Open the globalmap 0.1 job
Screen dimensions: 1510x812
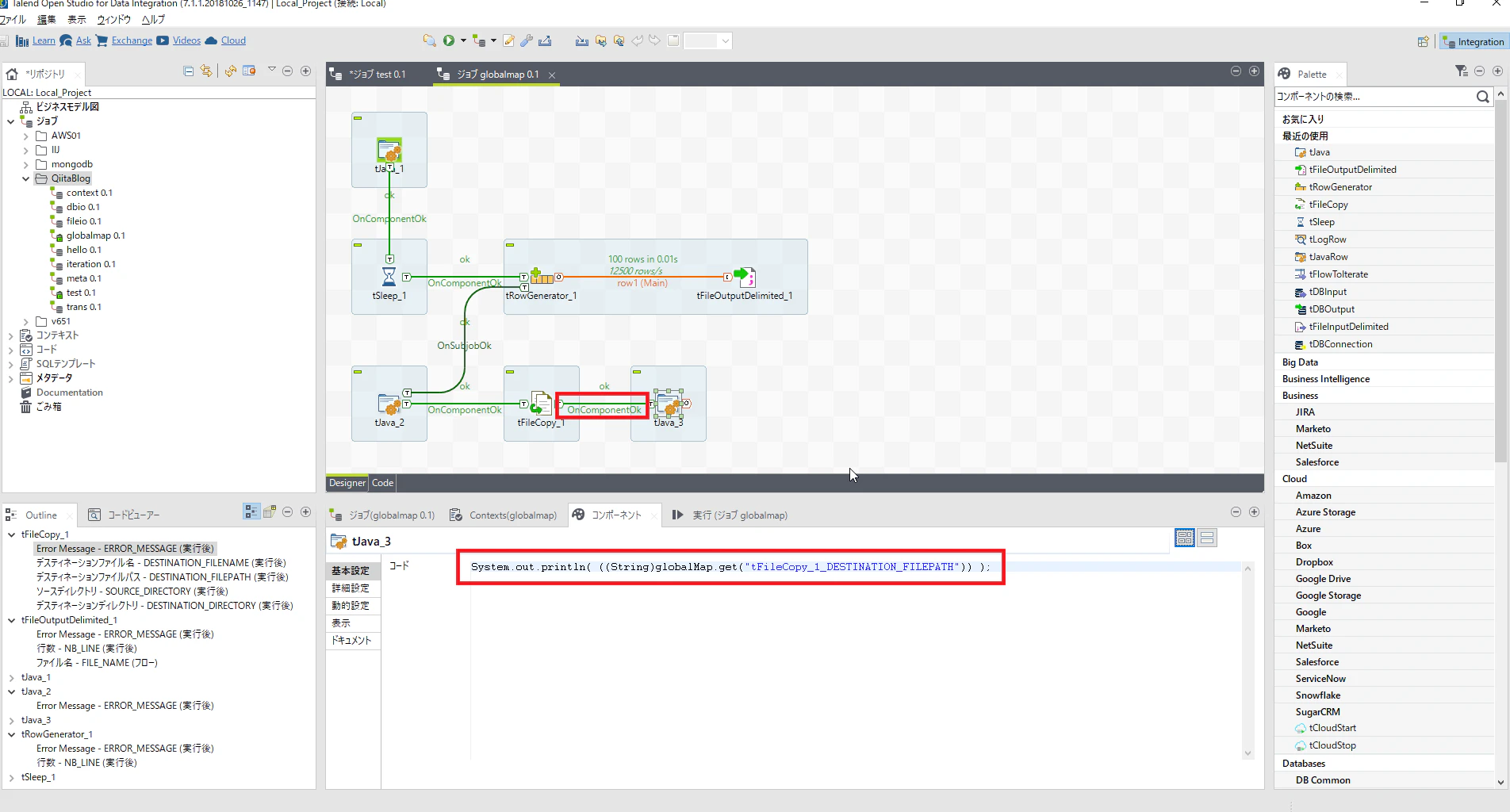(x=95, y=236)
